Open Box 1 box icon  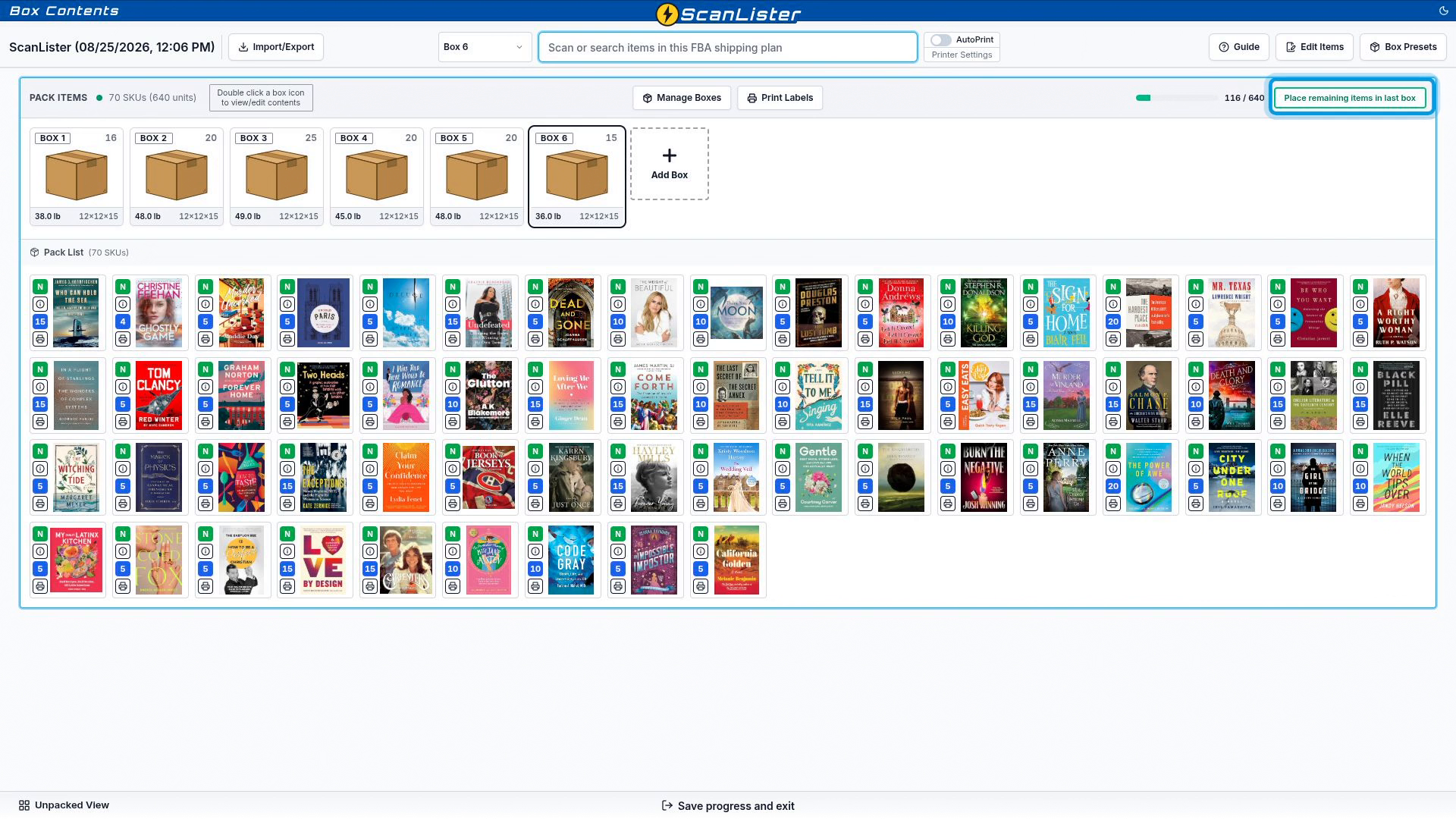(x=77, y=175)
